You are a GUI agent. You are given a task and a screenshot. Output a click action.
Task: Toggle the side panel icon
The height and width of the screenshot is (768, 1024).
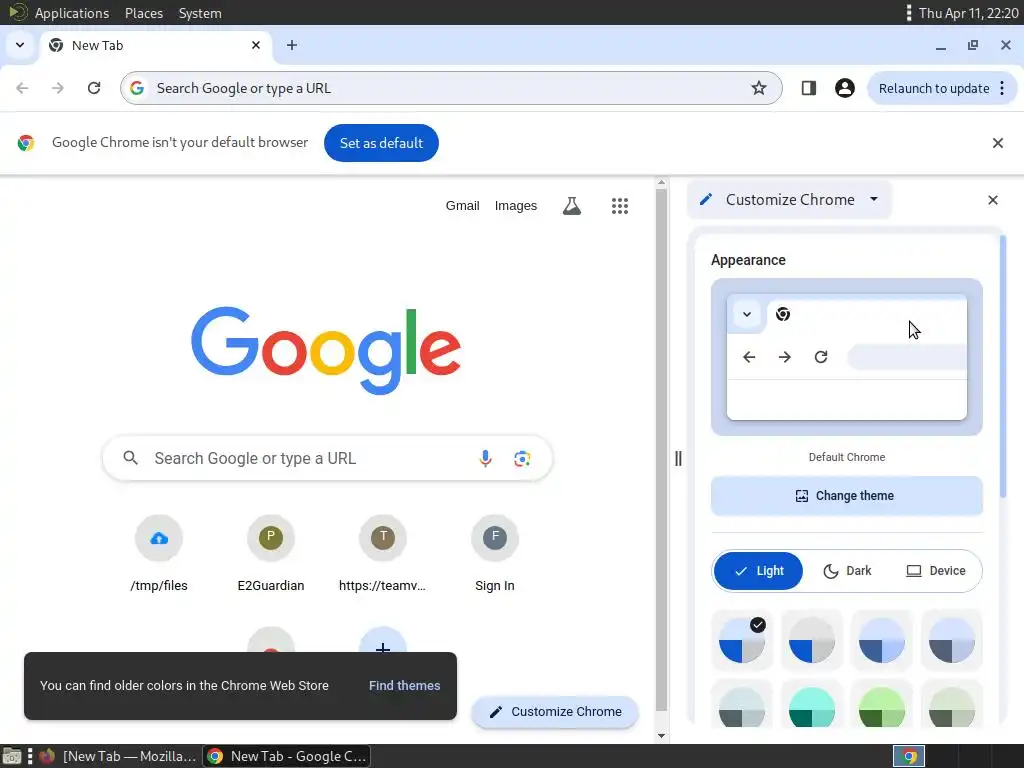[808, 88]
